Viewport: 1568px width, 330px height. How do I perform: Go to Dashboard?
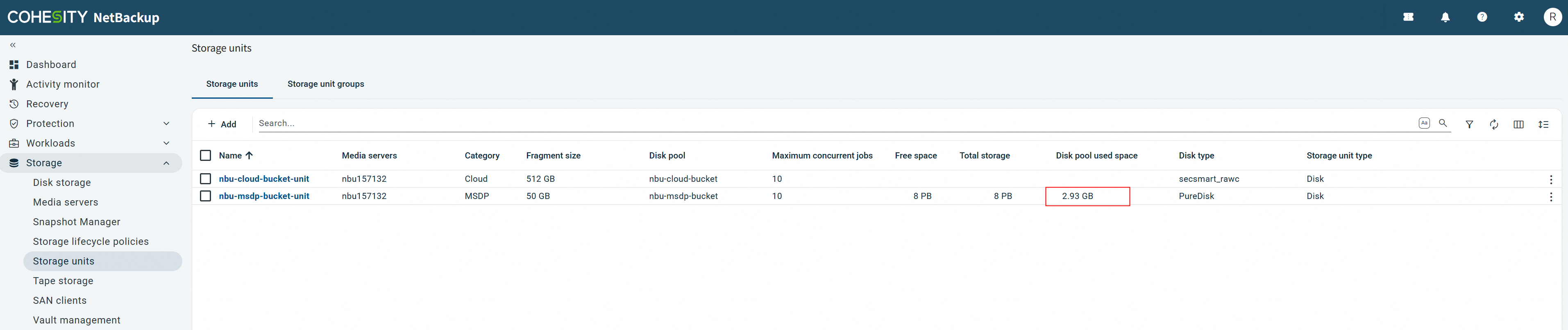click(51, 64)
